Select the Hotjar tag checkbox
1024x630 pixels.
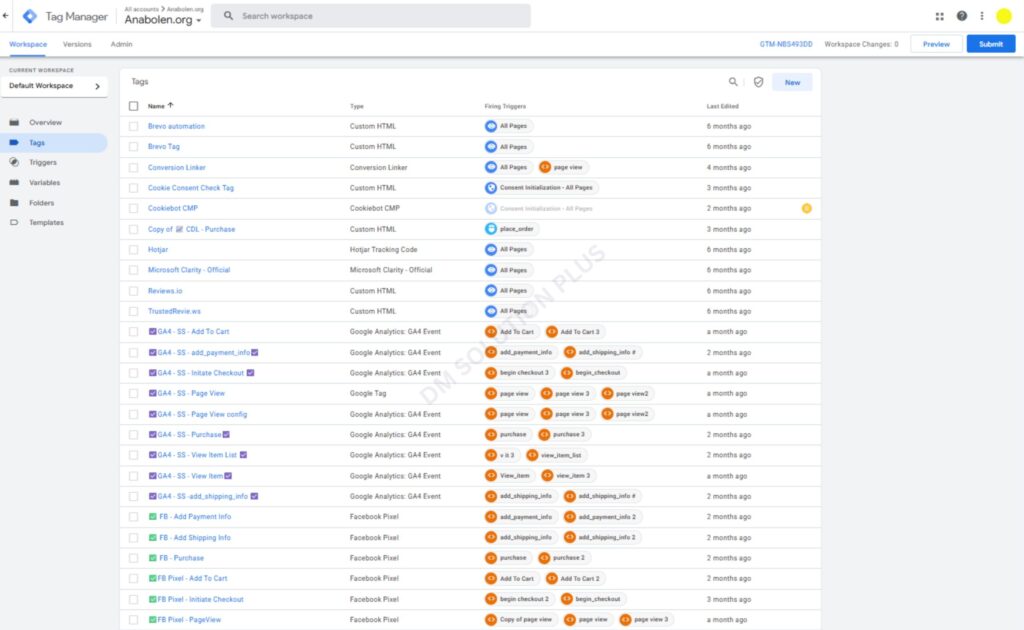click(x=134, y=249)
